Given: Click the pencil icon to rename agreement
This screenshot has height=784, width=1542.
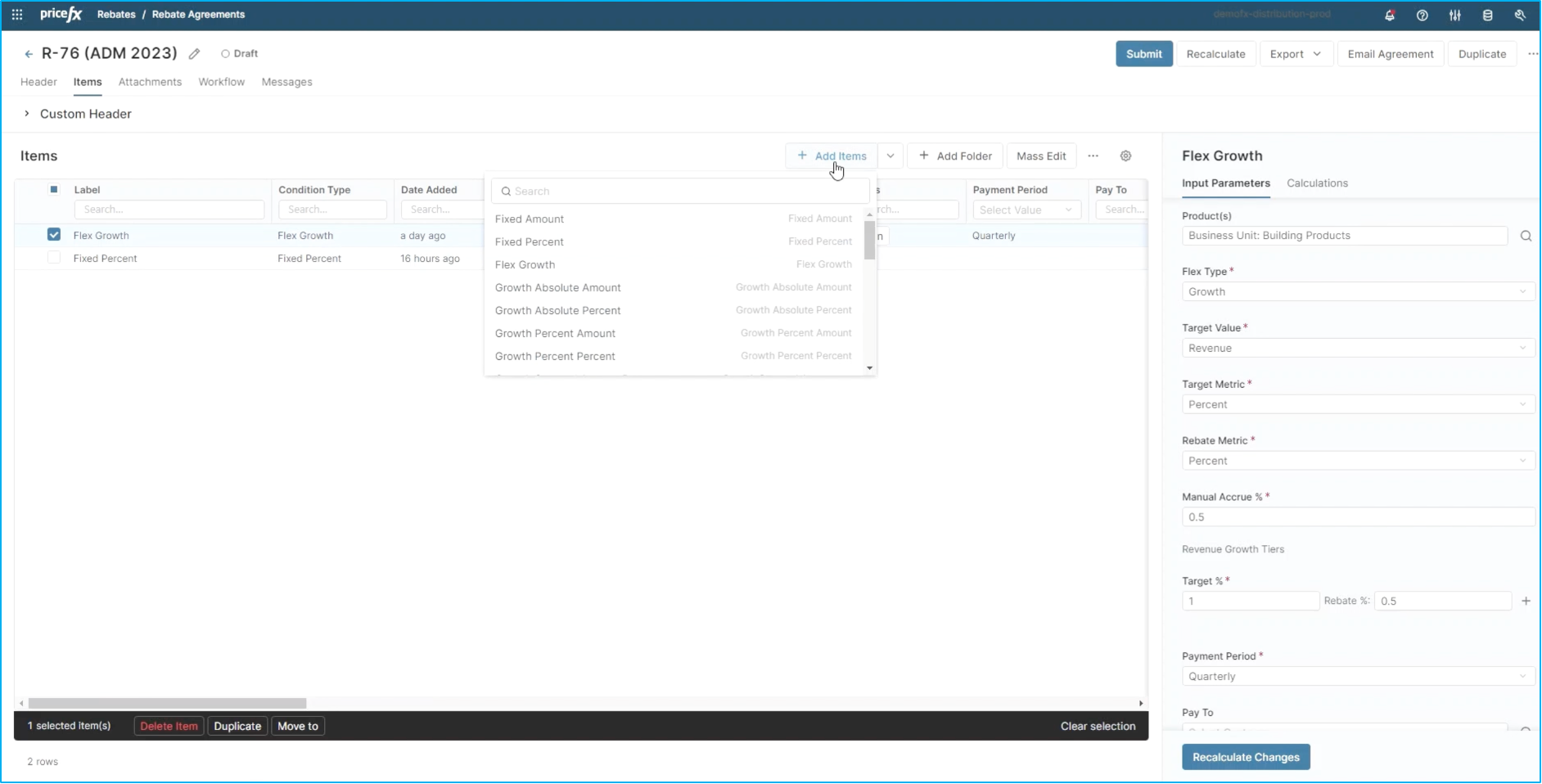Looking at the screenshot, I should pyautogui.click(x=194, y=54).
